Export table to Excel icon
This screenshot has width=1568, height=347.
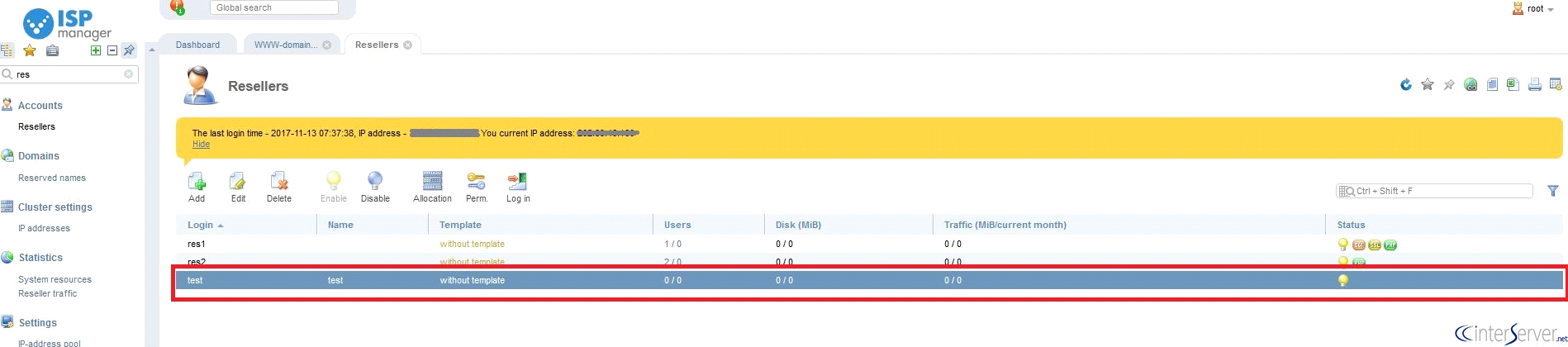[1513, 84]
